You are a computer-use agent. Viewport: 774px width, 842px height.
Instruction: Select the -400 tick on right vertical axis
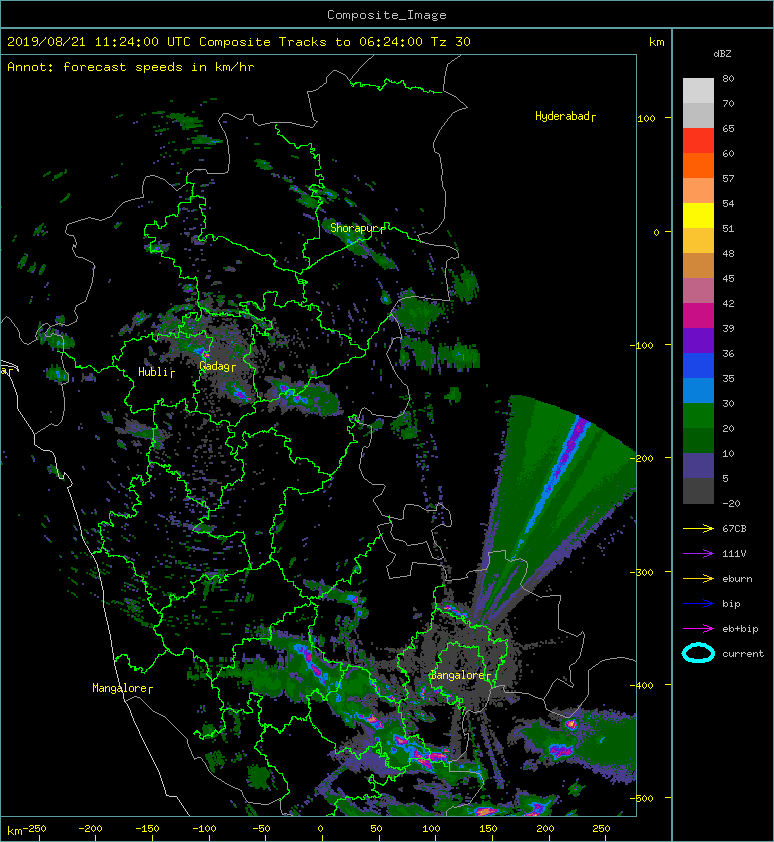point(642,685)
